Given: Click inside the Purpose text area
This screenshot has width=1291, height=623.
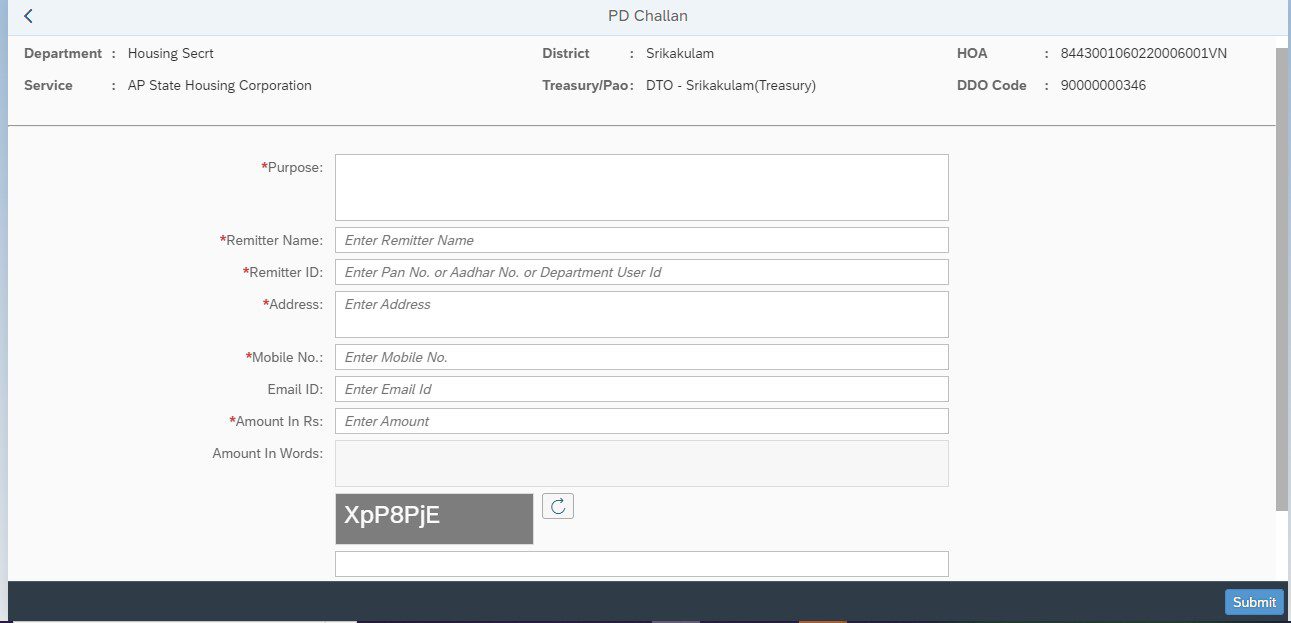Looking at the screenshot, I should [x=640, y=187].
